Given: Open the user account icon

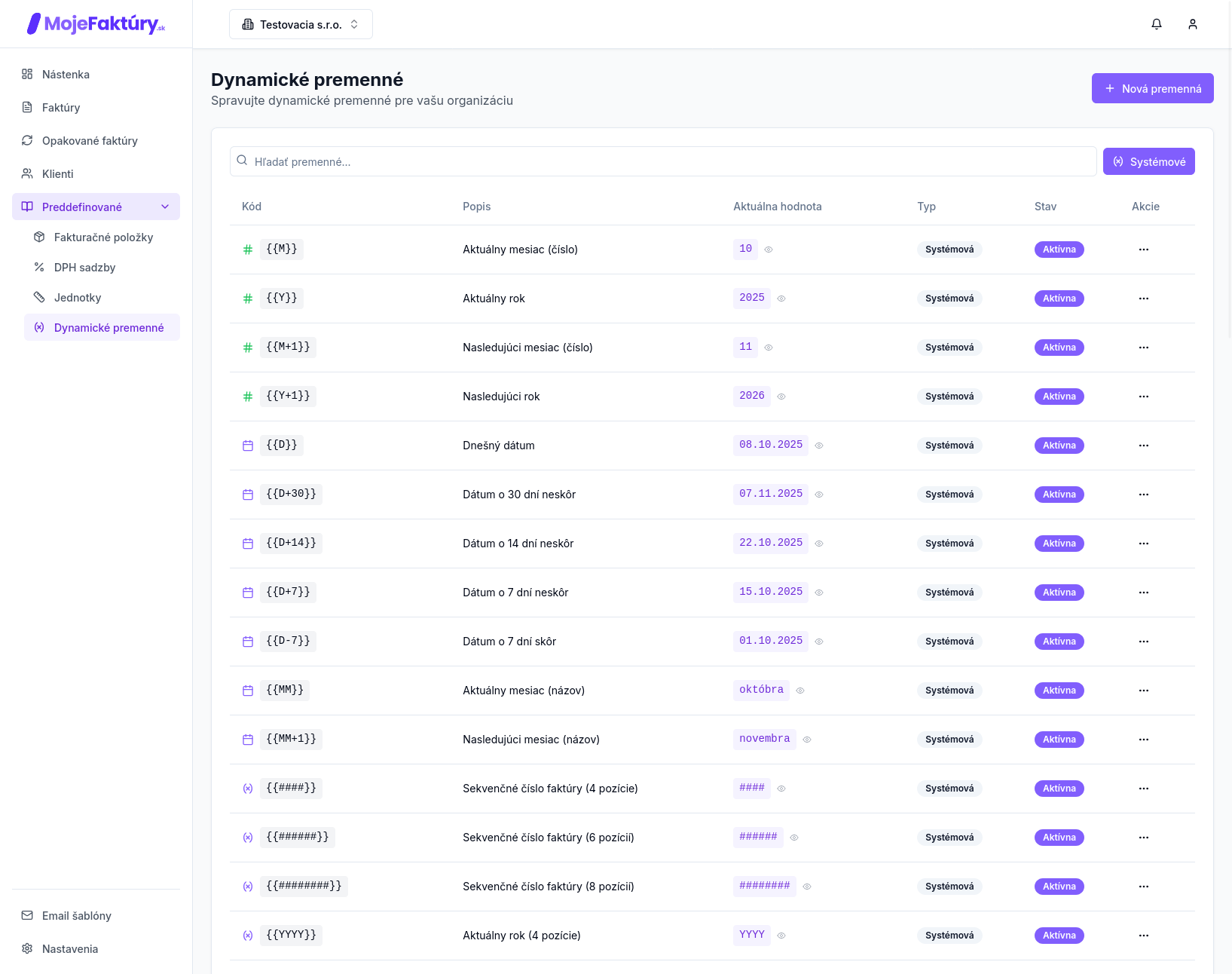Looking at the screenshot, I should pyautogui.click(x=1193, y=24).
